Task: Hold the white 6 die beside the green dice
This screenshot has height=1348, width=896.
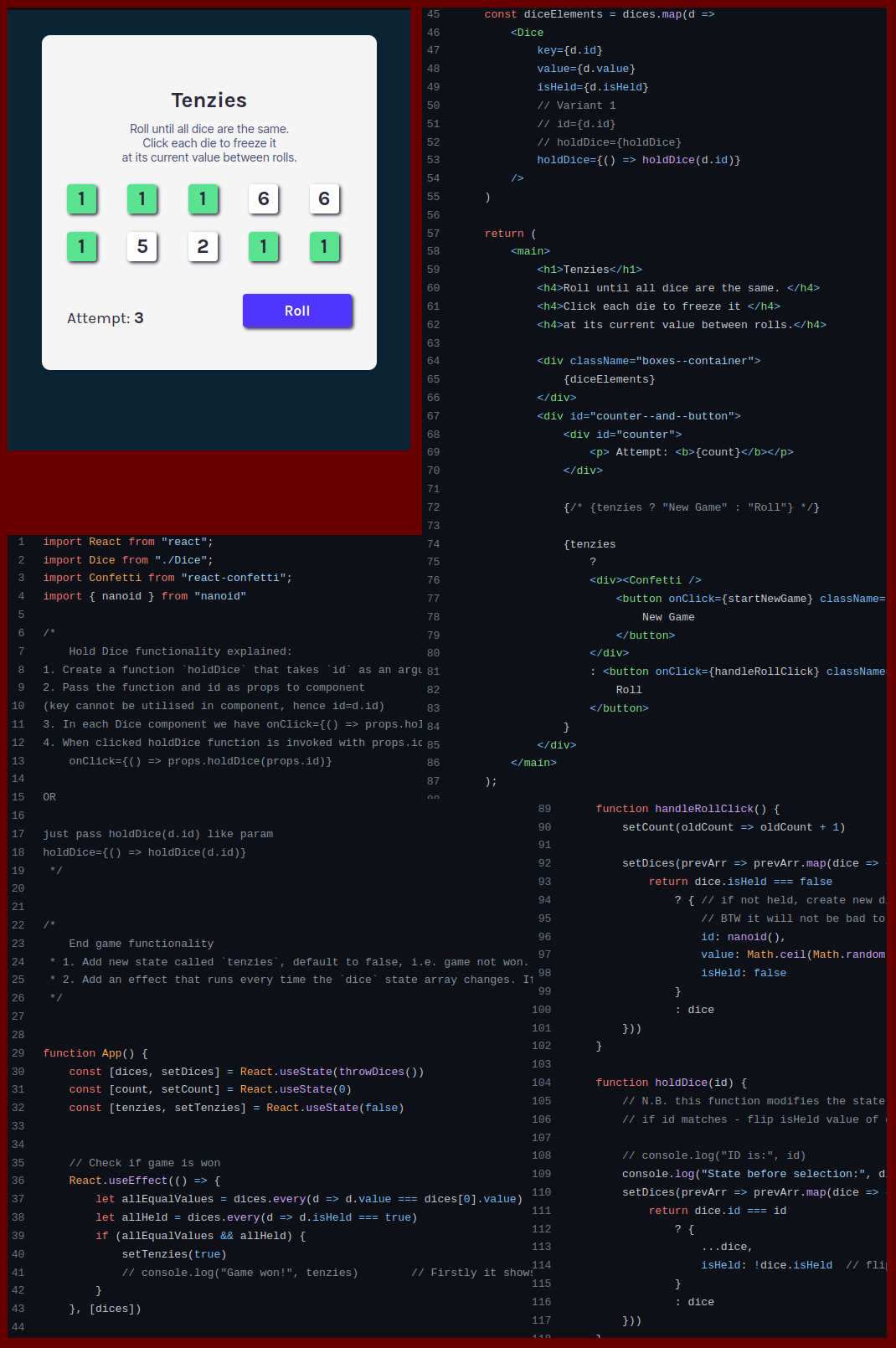Action: [x=263, y=199]
